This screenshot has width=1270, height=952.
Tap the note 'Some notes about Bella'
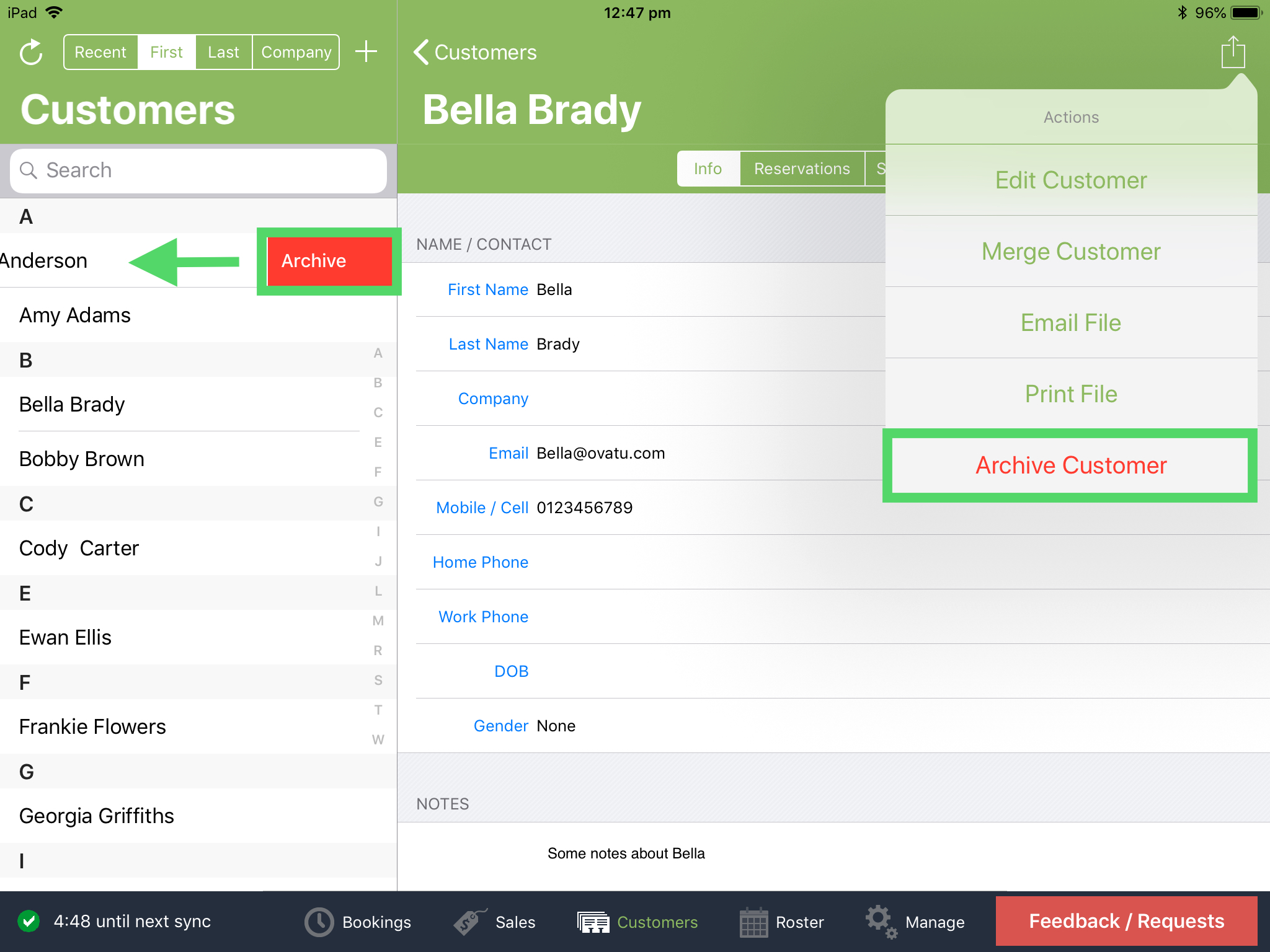coord(626,853)
